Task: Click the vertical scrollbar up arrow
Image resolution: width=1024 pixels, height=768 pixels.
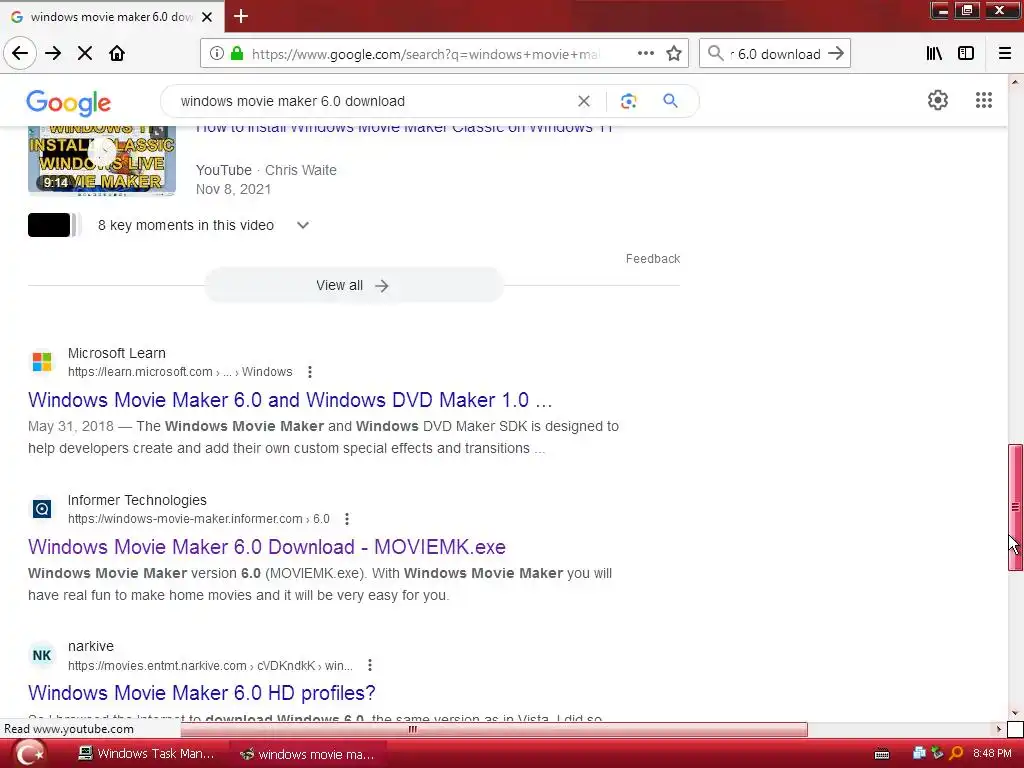Action: (x=1015, y=82)
